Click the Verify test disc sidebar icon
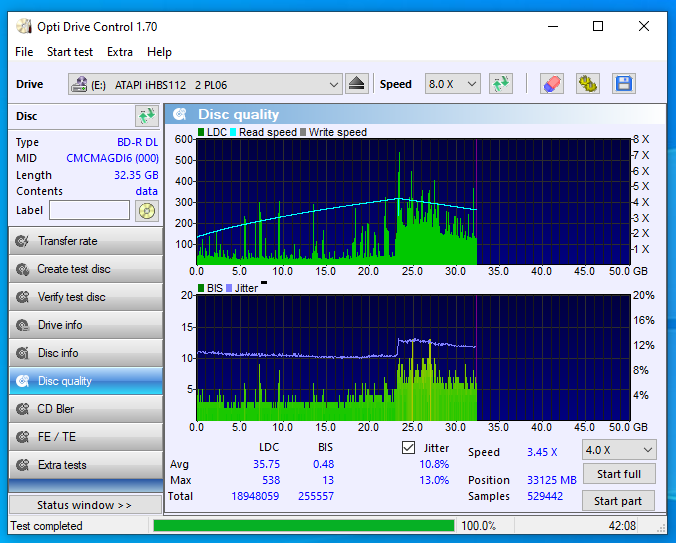 (x=22, y=297)
